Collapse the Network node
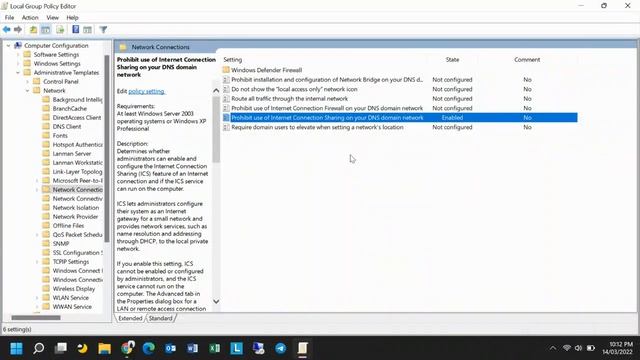The height and width of the screenshot is (360, 640). tap(27, 91)
